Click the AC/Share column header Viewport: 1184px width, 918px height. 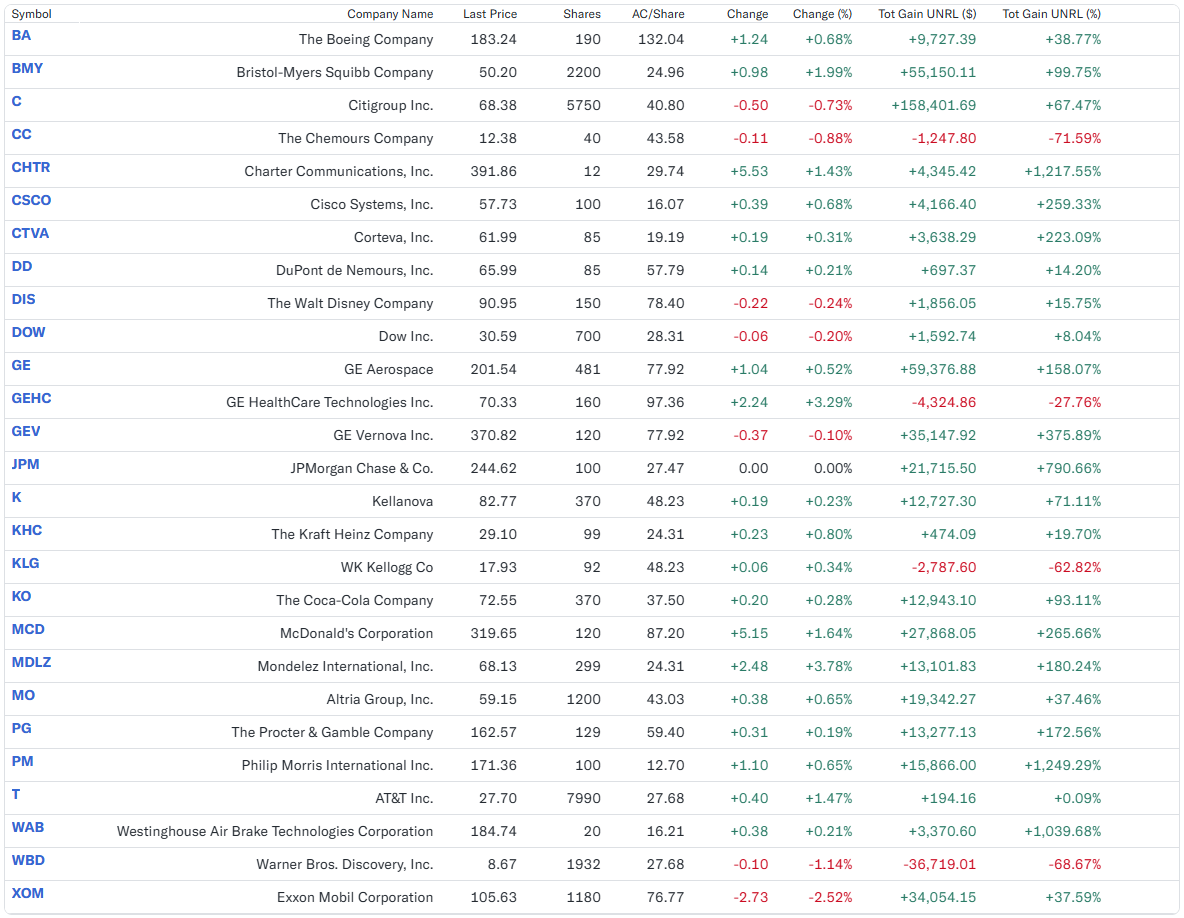[x=658, y=14]
